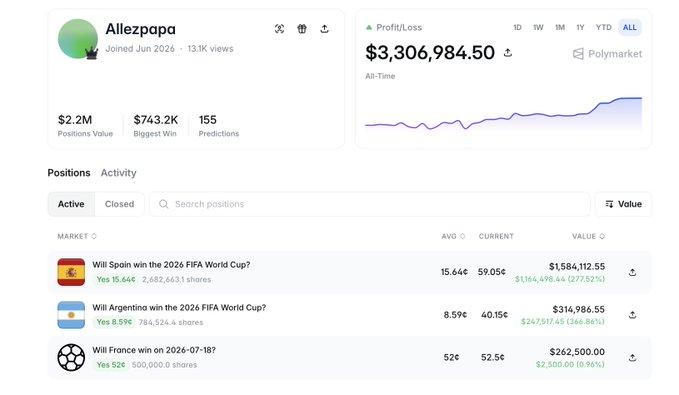Click the 40.15¢ current price

494,315
